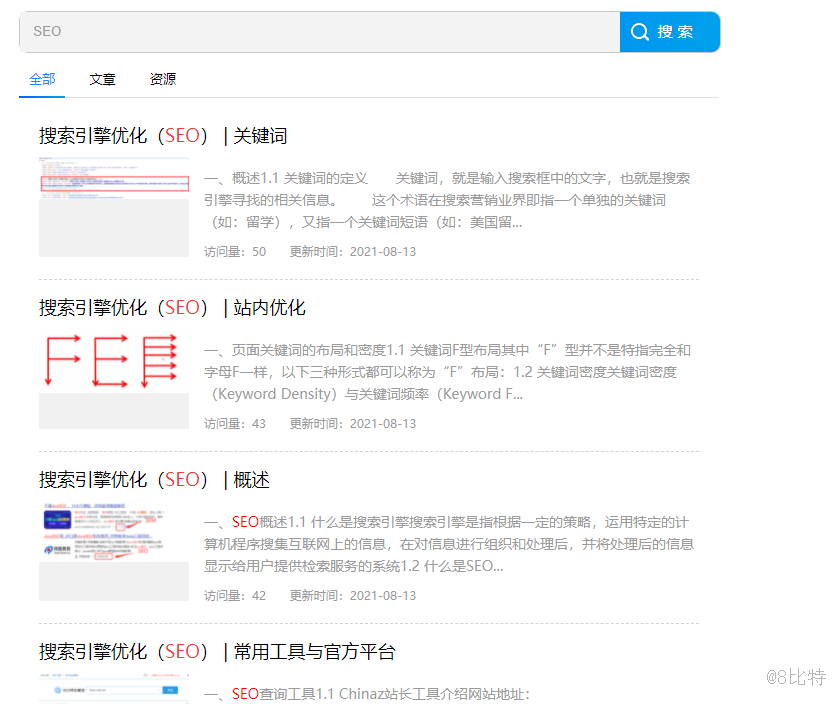Select the 全部 tab
Image resolution: width=837 pixels, height=704 pixels.
(x=42, y=78)
